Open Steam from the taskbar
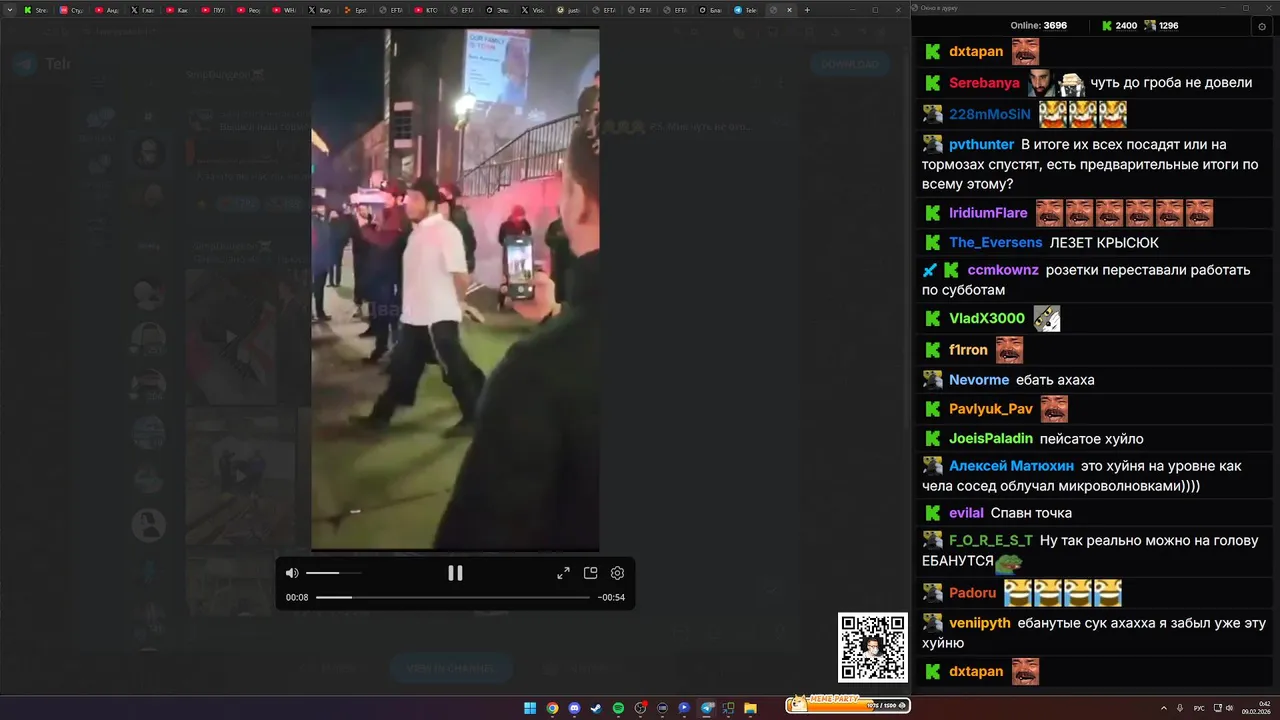1280x720 pixels. (x=596, y=708)
